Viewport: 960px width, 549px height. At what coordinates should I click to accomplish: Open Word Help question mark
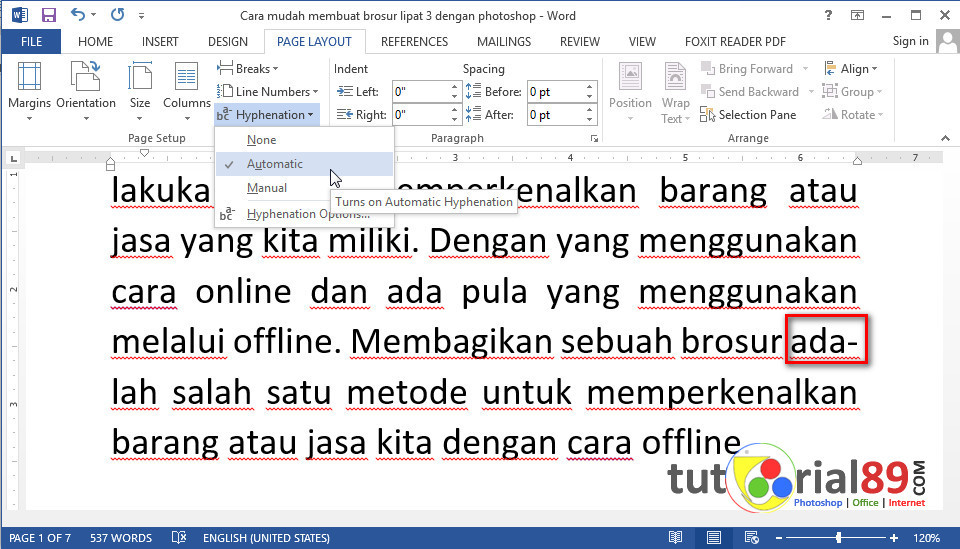click(x=828, y=15)
